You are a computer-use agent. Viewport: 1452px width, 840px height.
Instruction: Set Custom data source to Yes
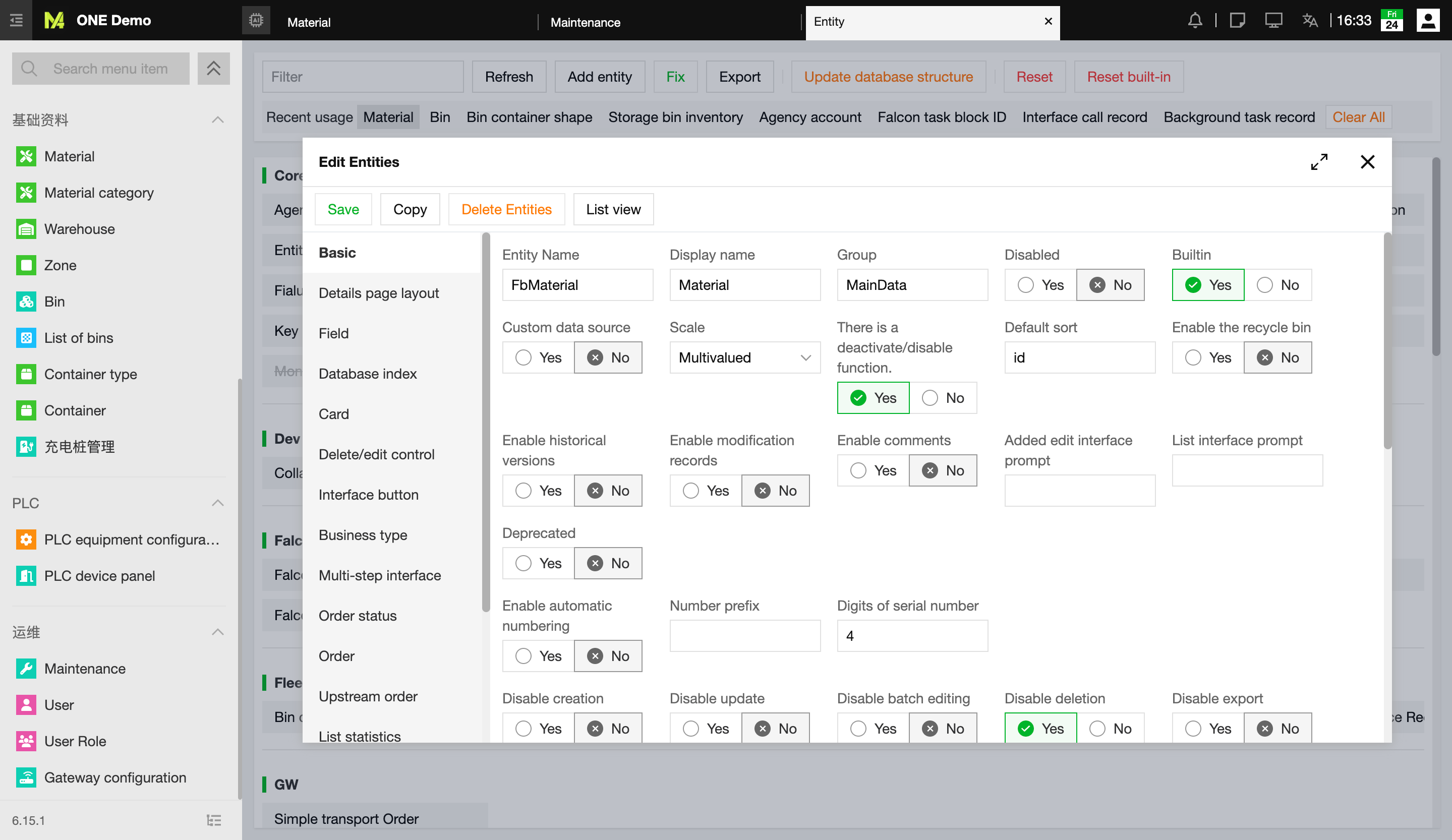[538, 357]
